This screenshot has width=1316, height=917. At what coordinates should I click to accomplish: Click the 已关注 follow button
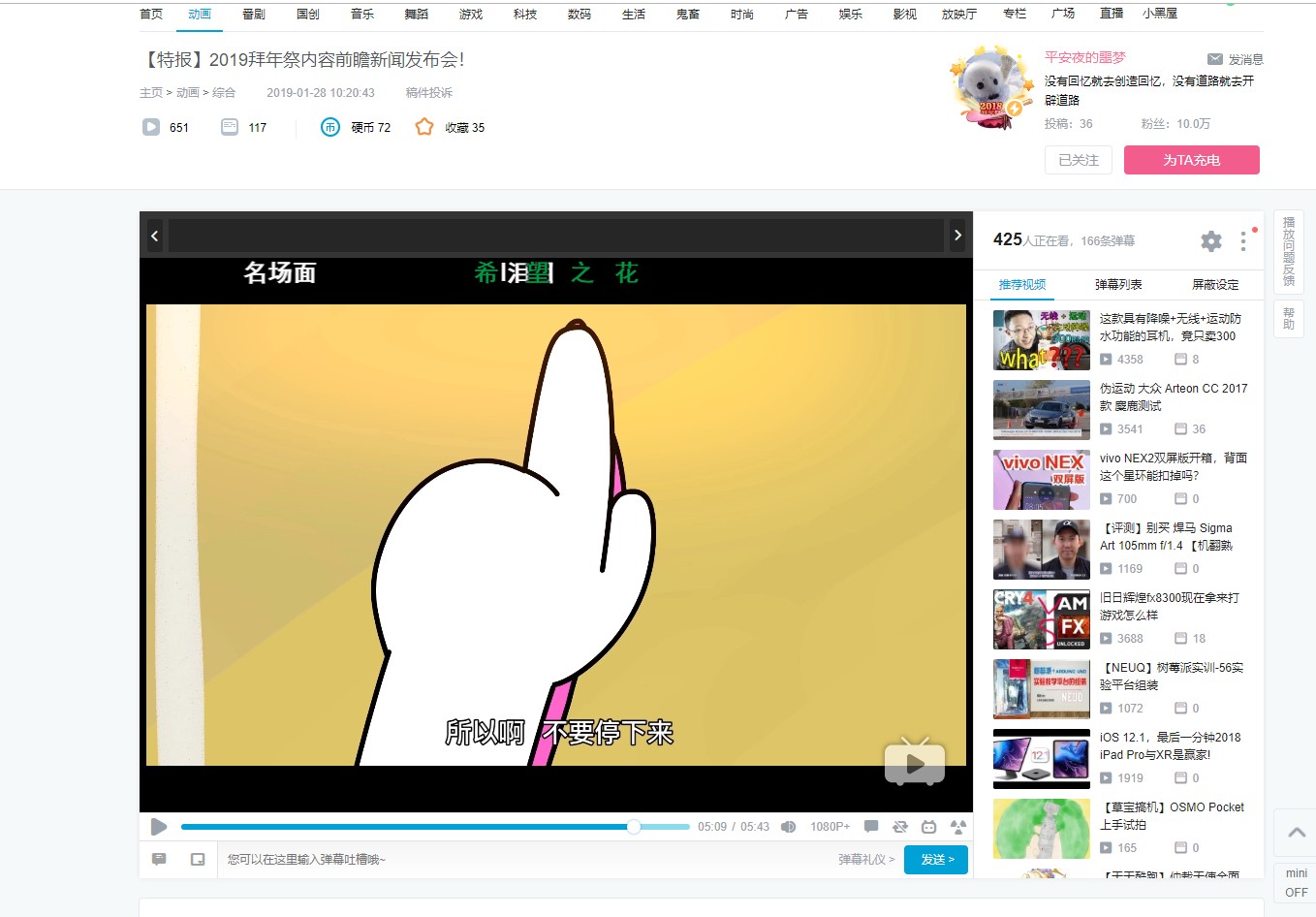[1079, 160]
